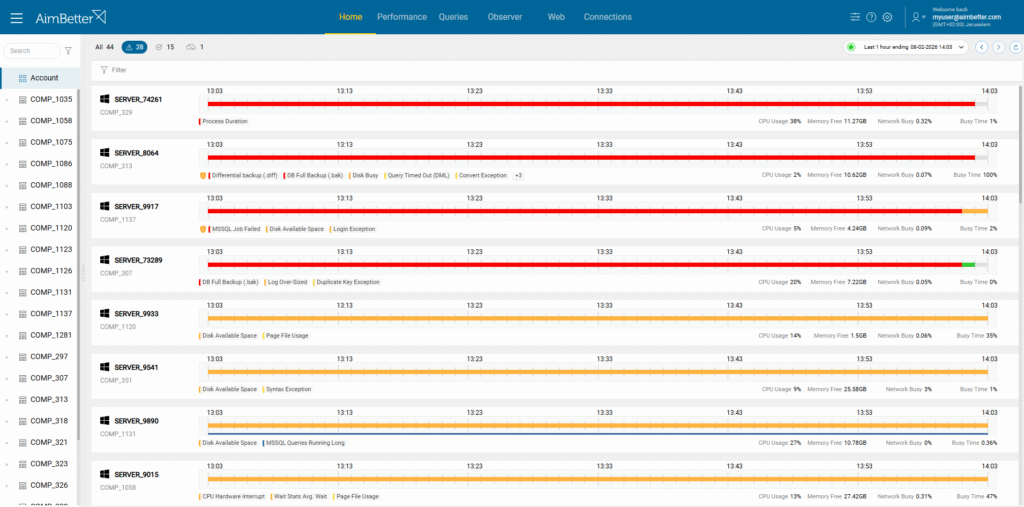Click the '+3' more alerts link on SERVER_8064
The height and width of the screenshot is (507, 1024).
(x=518, y=175)
